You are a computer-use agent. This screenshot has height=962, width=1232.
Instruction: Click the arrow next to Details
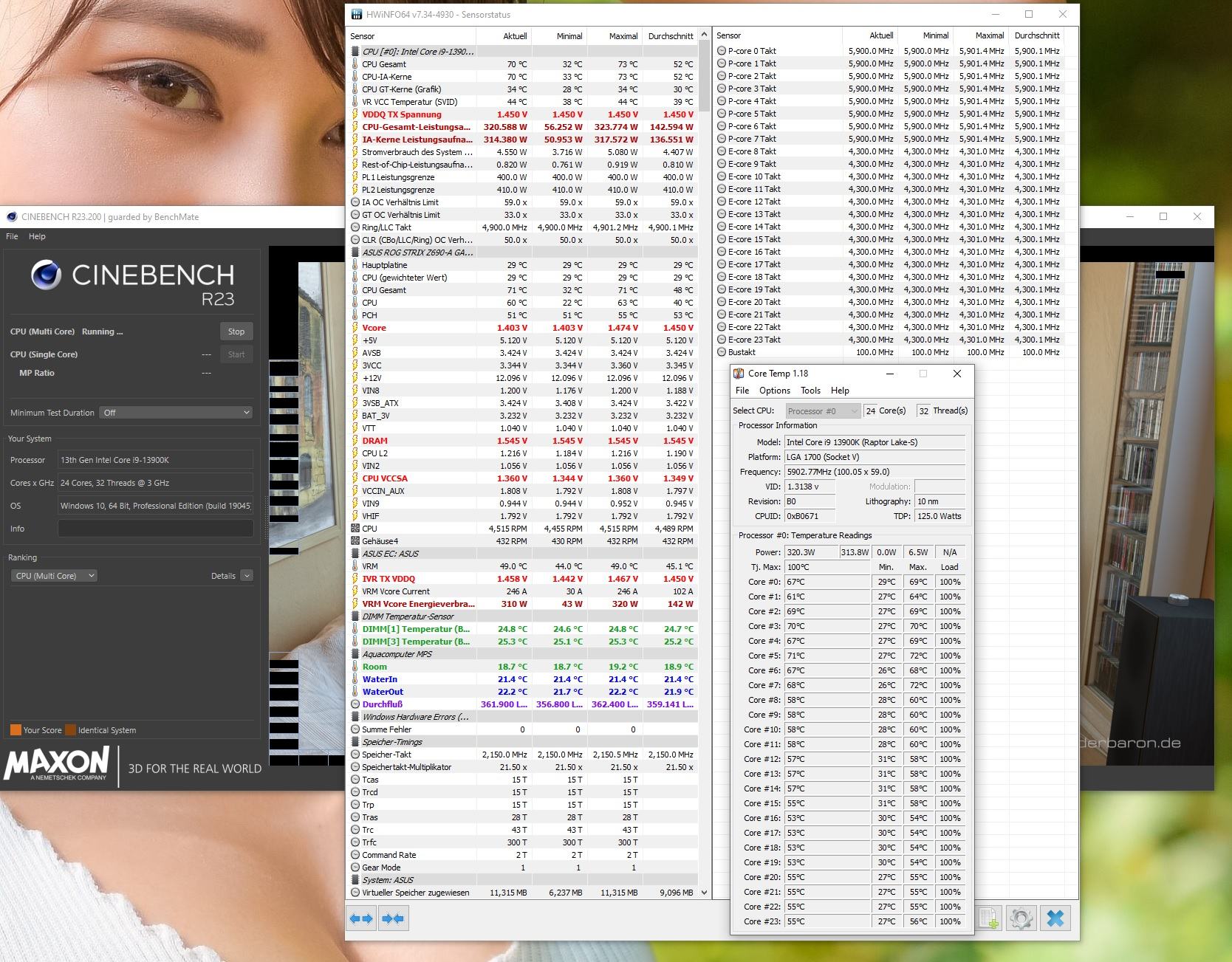tap(247, 576)
